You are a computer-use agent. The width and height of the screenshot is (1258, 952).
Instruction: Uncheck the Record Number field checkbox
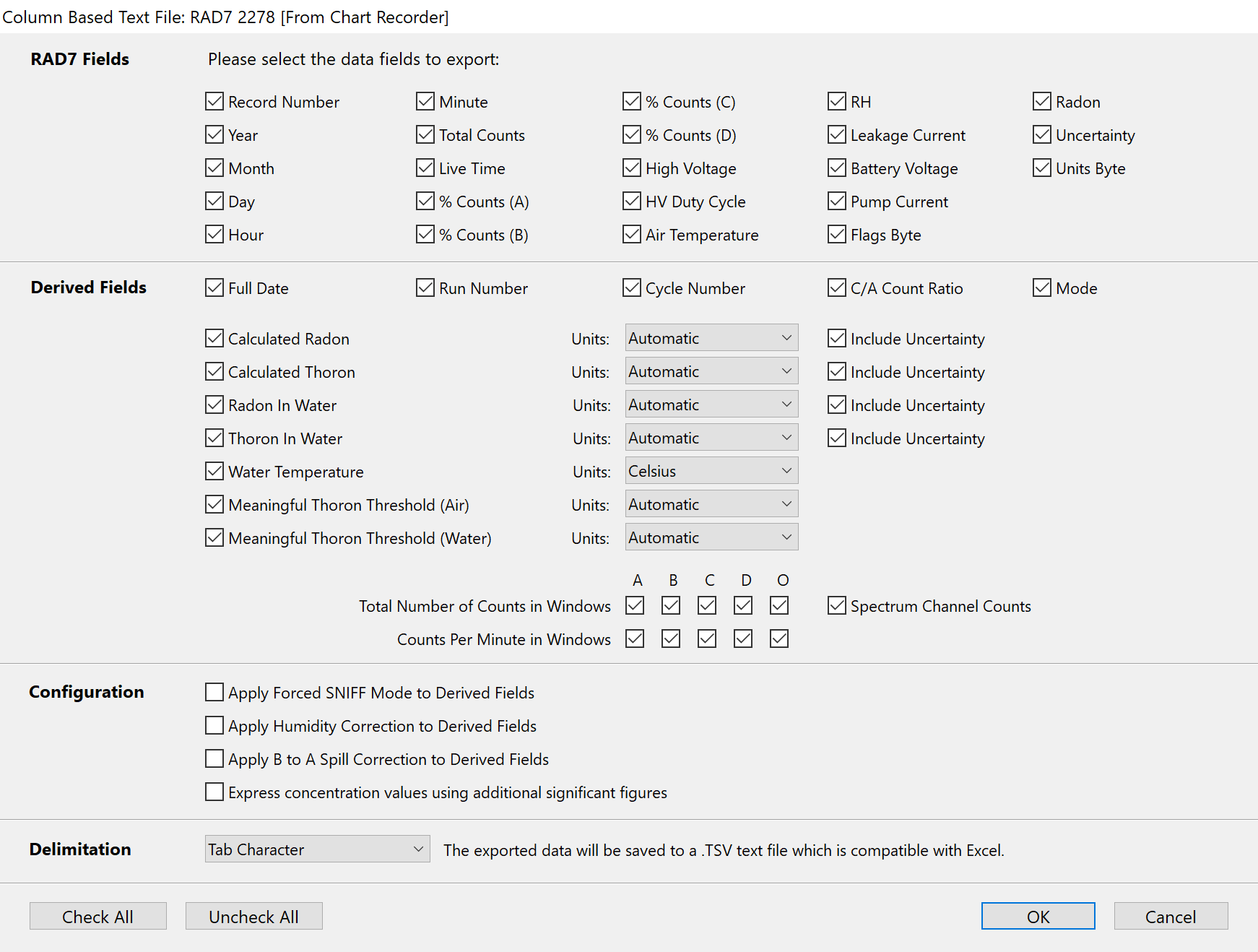tap(214, 102)
